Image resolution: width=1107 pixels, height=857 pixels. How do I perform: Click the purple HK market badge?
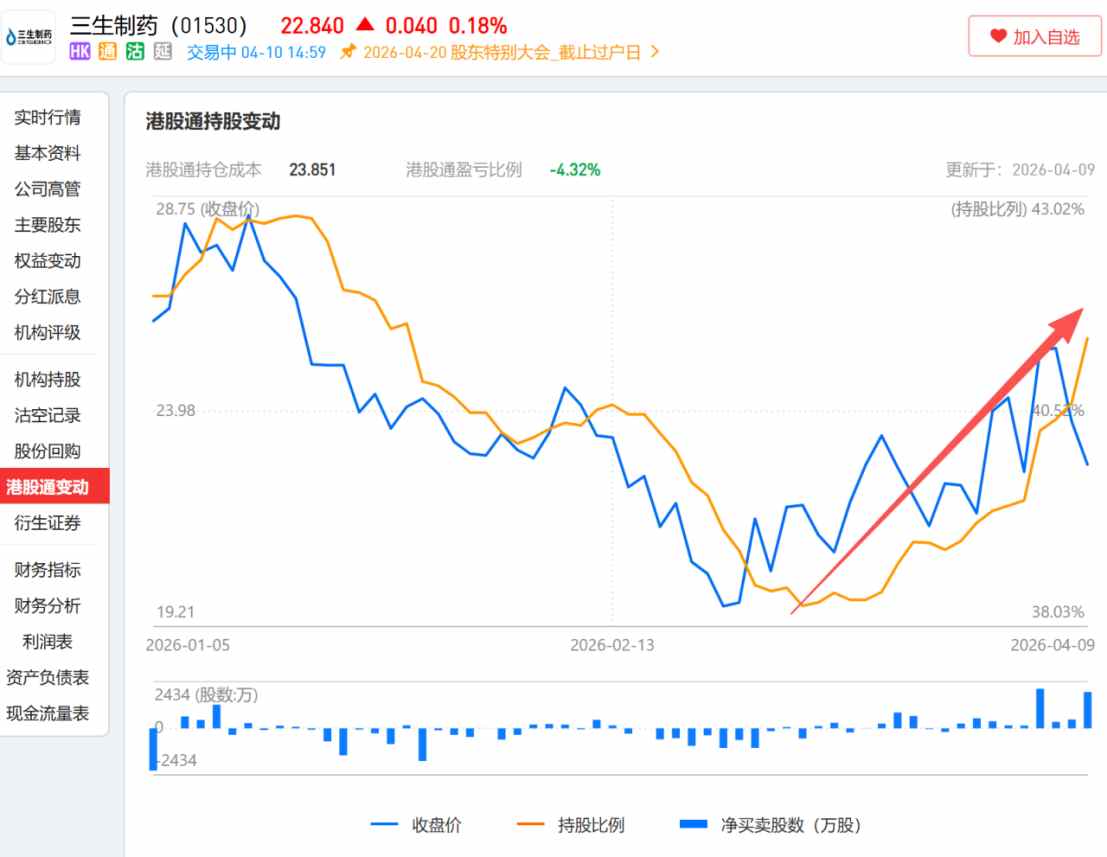coord(80,52)
